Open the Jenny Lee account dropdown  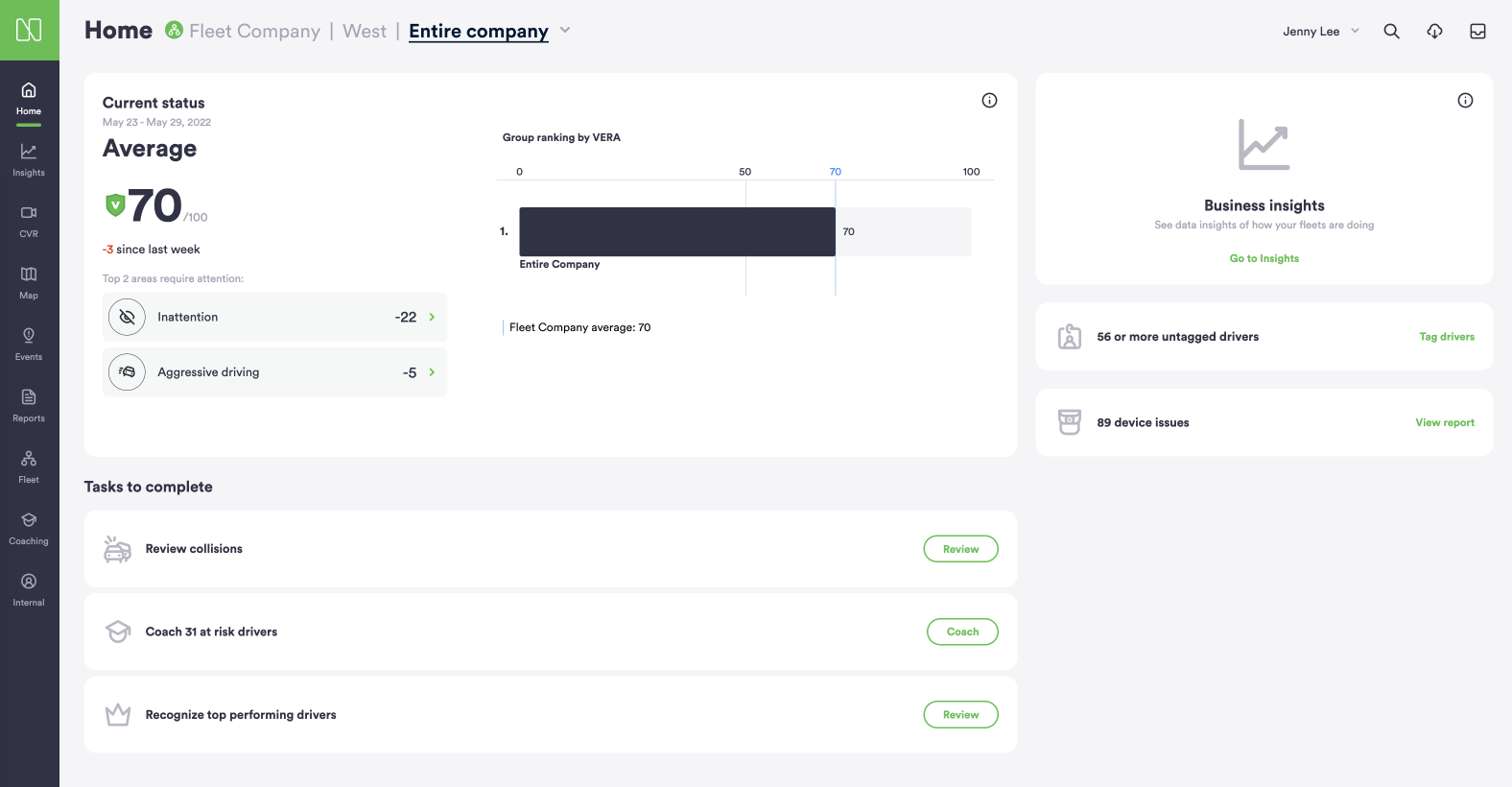click(x=1320, y=31)
